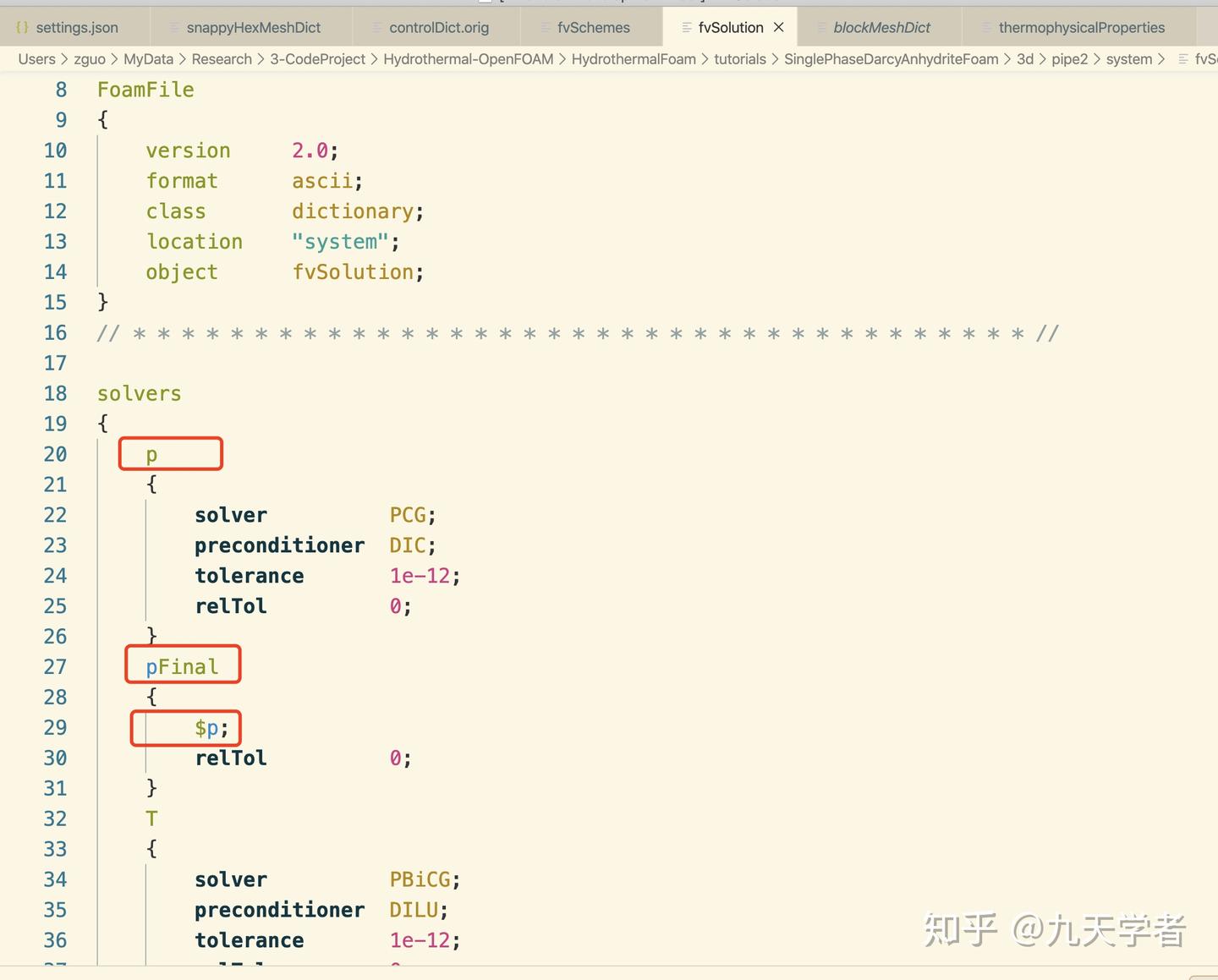Click the file icon on fvSolution tab
The width and height of the screenshot is (1218, 980).
(687, 28)
